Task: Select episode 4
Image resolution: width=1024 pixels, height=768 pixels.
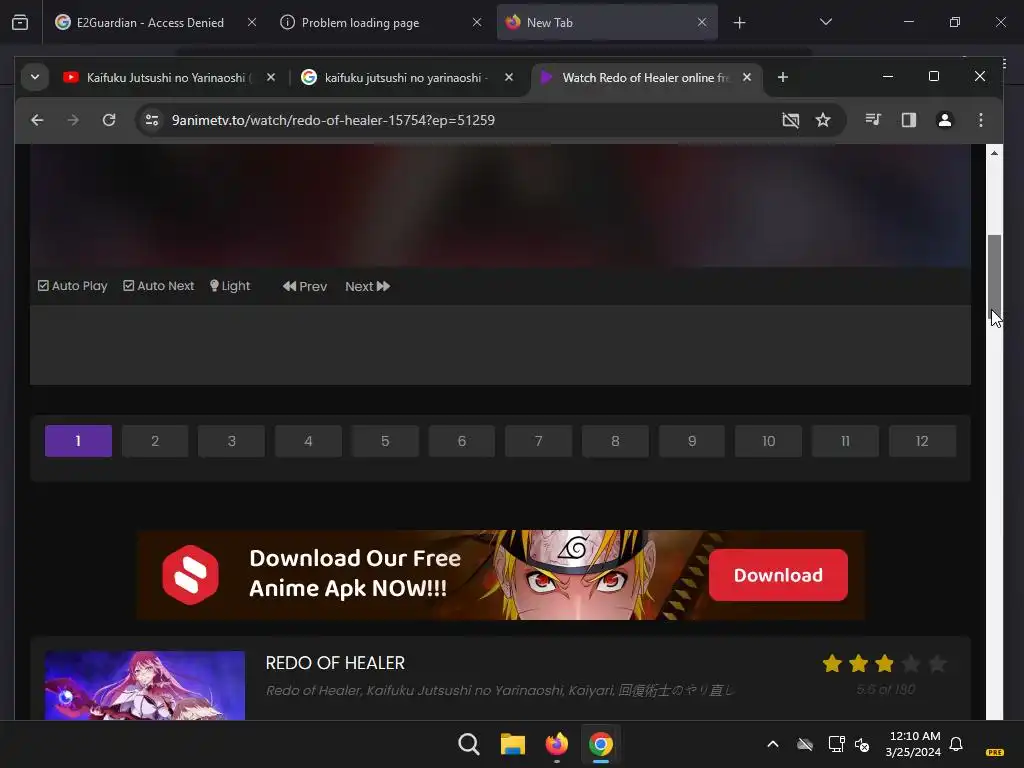Action: 308,441
